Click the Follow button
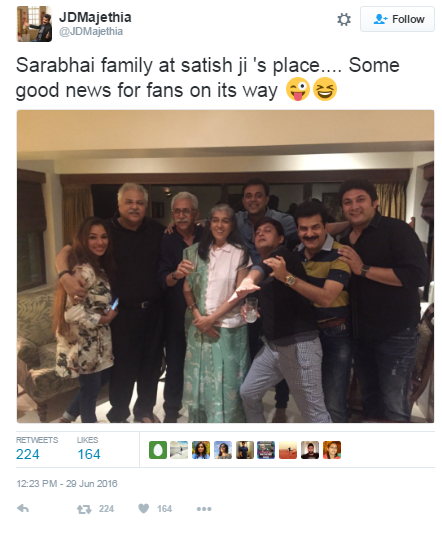Screen dimensions: 442x535 pos(397,19)
